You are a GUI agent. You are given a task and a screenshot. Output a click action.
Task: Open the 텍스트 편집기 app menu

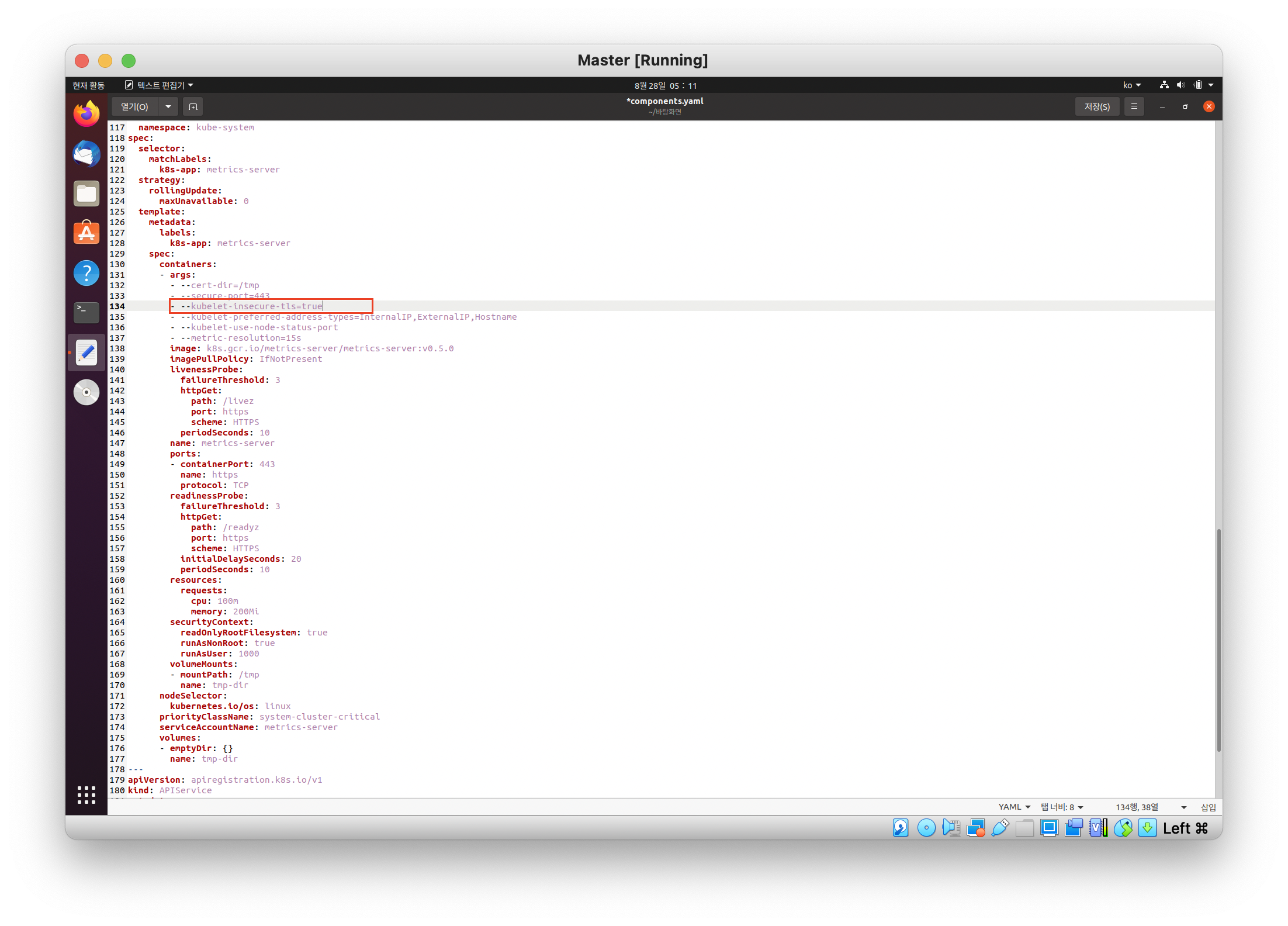pos(159,85)
